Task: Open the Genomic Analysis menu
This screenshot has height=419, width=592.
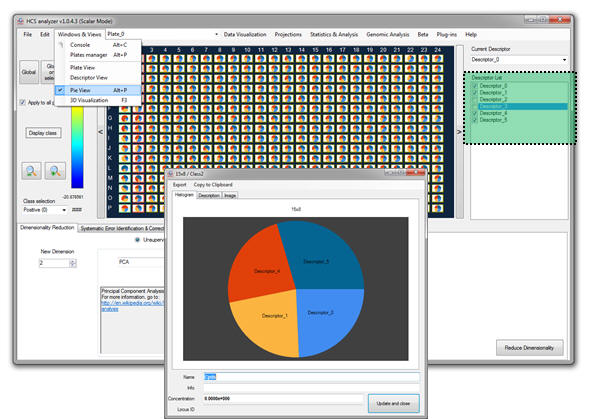Action: (x=388, y=34)
